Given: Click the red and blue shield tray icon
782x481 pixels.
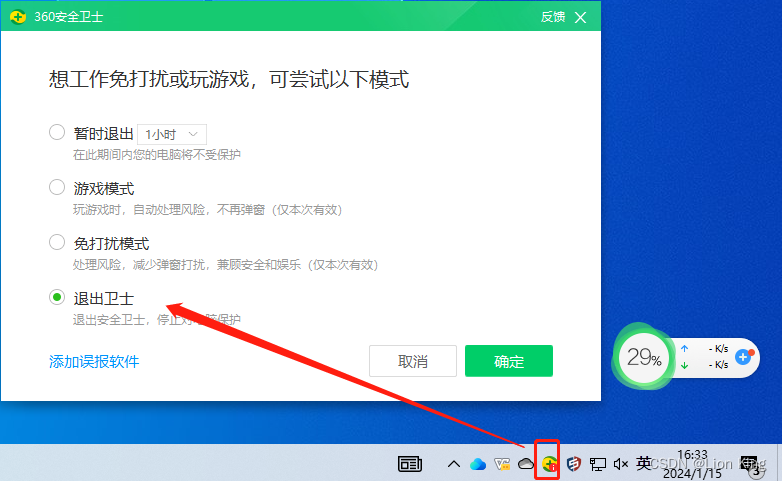Looking at the screenshot, I should pyautogui.click(x=574, y=464).
